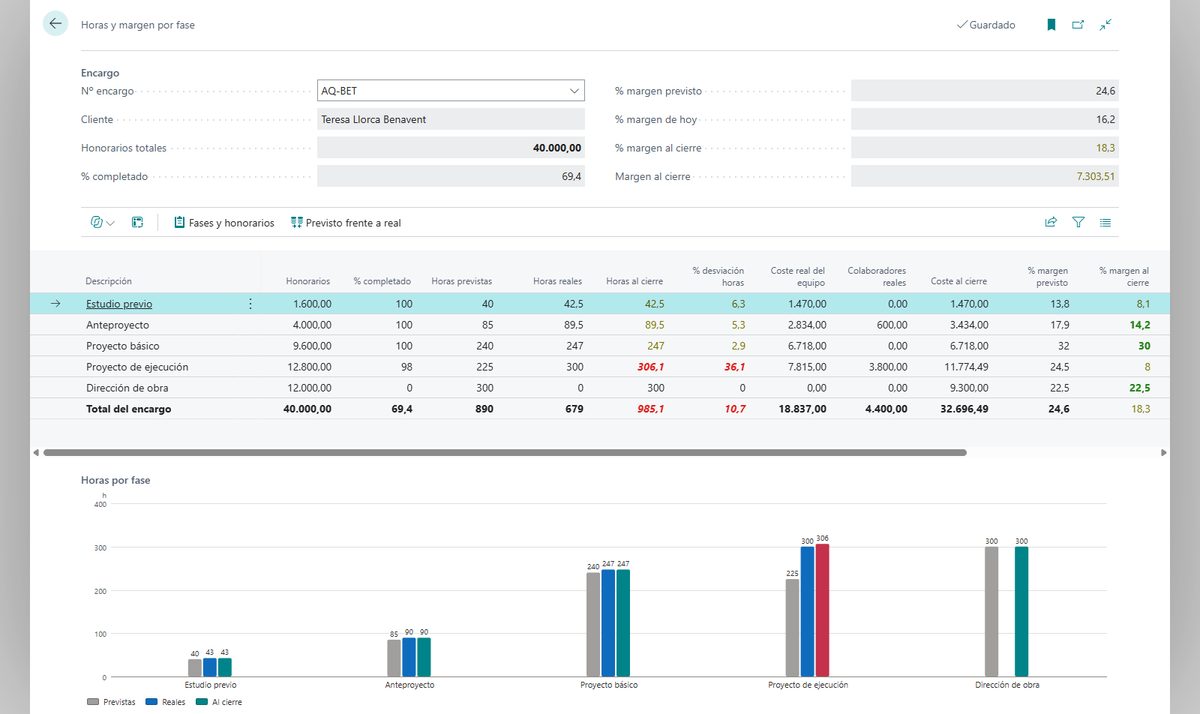Screen dimensions: 1200x714
Task: Select the Dirección de obra table row
Action: point(600,388)
